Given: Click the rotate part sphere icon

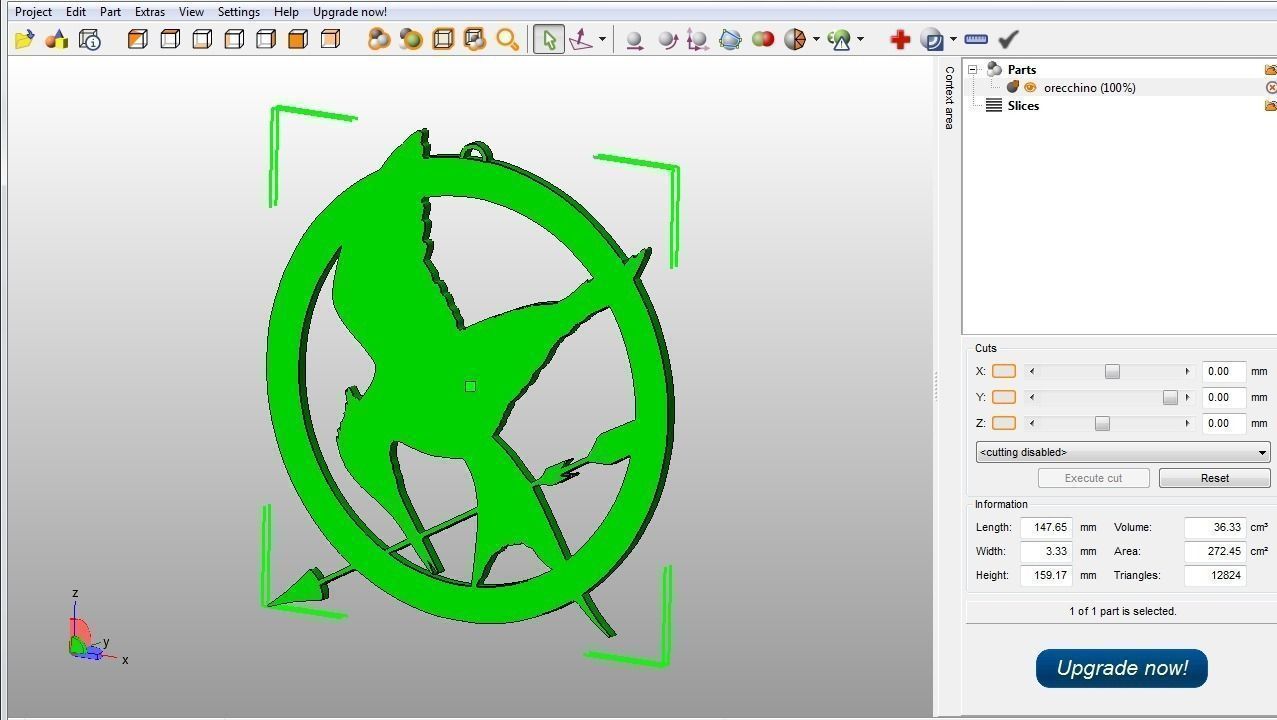Looking at the screenshot, I should coord(667,39).
